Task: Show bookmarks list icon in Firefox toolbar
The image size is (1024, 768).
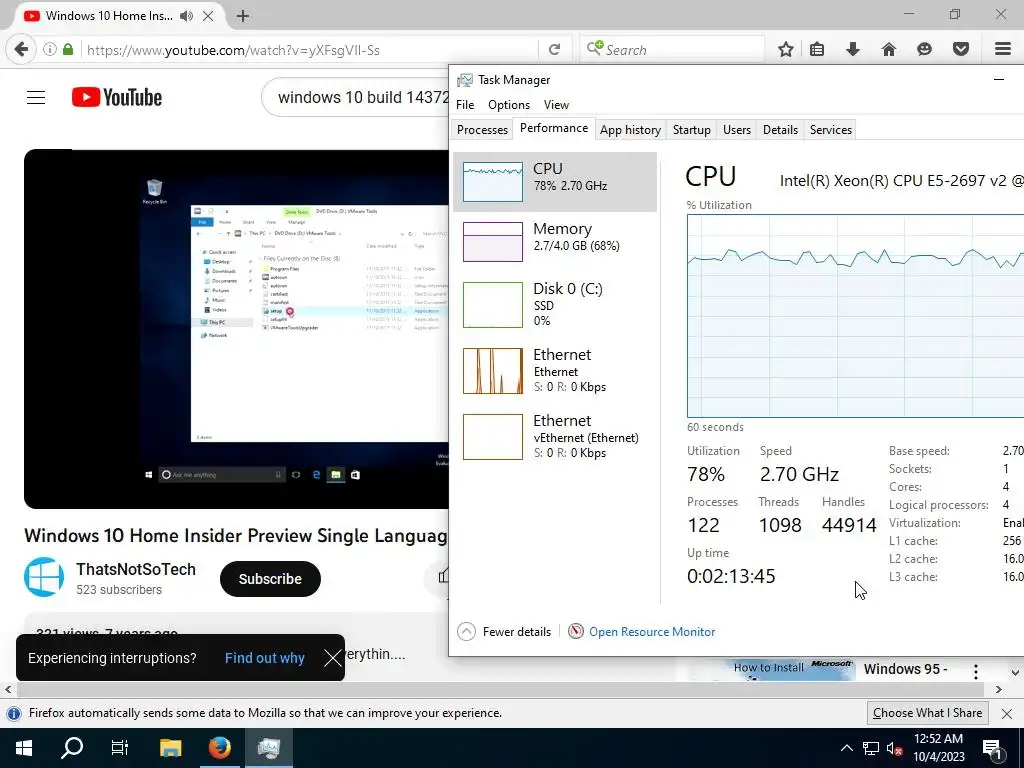Action: pyautogui.click(x=817, y=50)
